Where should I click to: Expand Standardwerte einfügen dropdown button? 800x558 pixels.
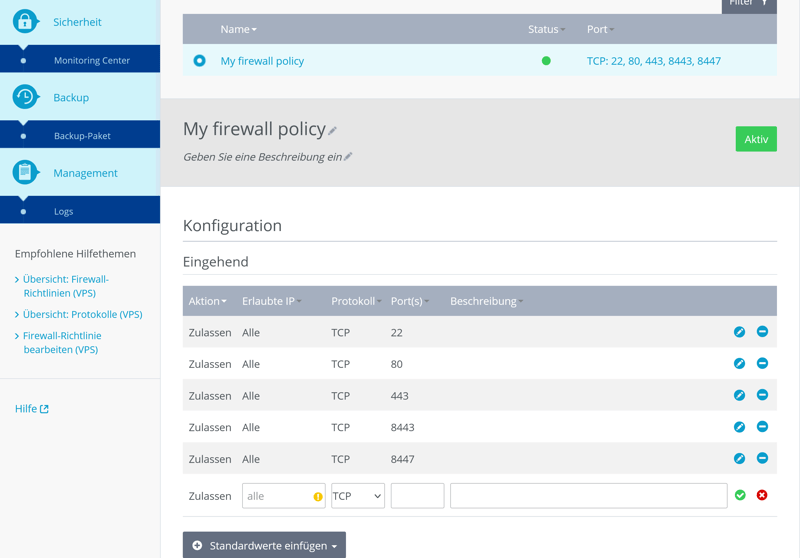point(264,546)
